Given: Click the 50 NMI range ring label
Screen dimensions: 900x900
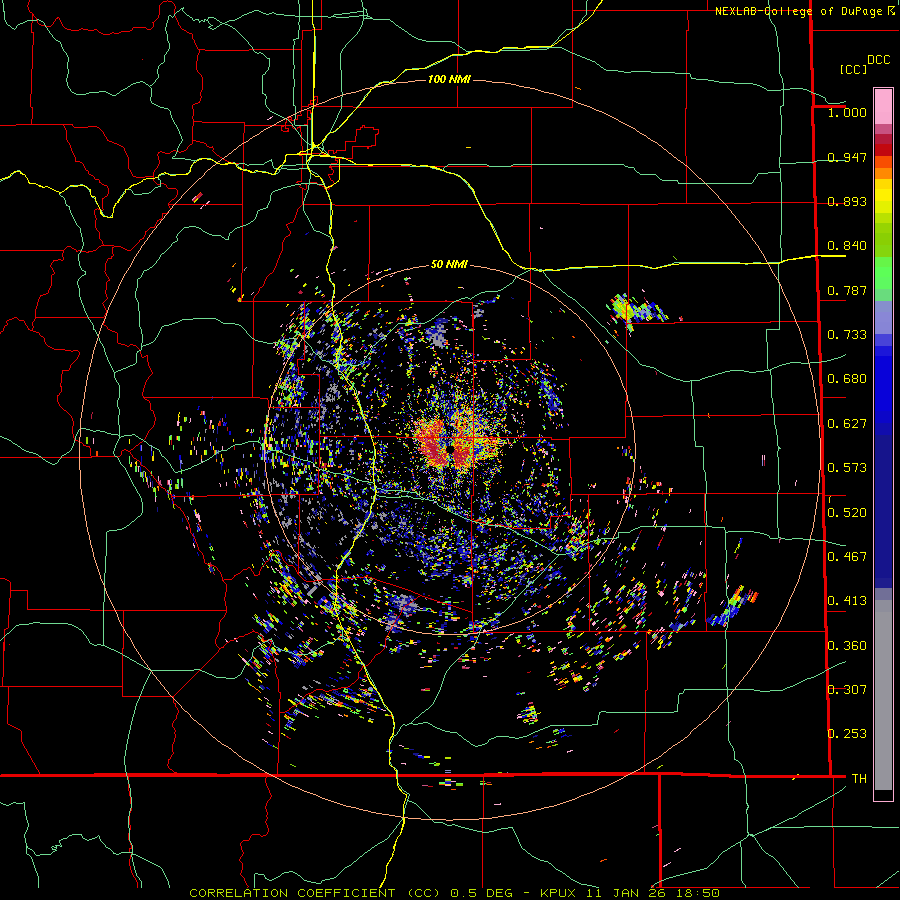Looking at the screenshot, I should pos(449,264).
